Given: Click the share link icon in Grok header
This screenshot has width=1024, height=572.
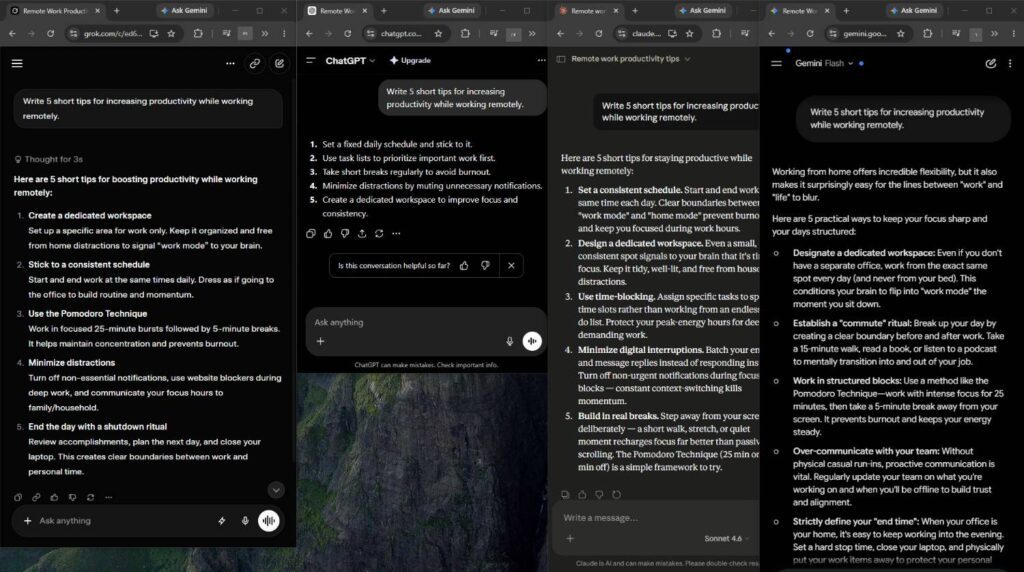Looking at the screenshot, I should [255, 63].
